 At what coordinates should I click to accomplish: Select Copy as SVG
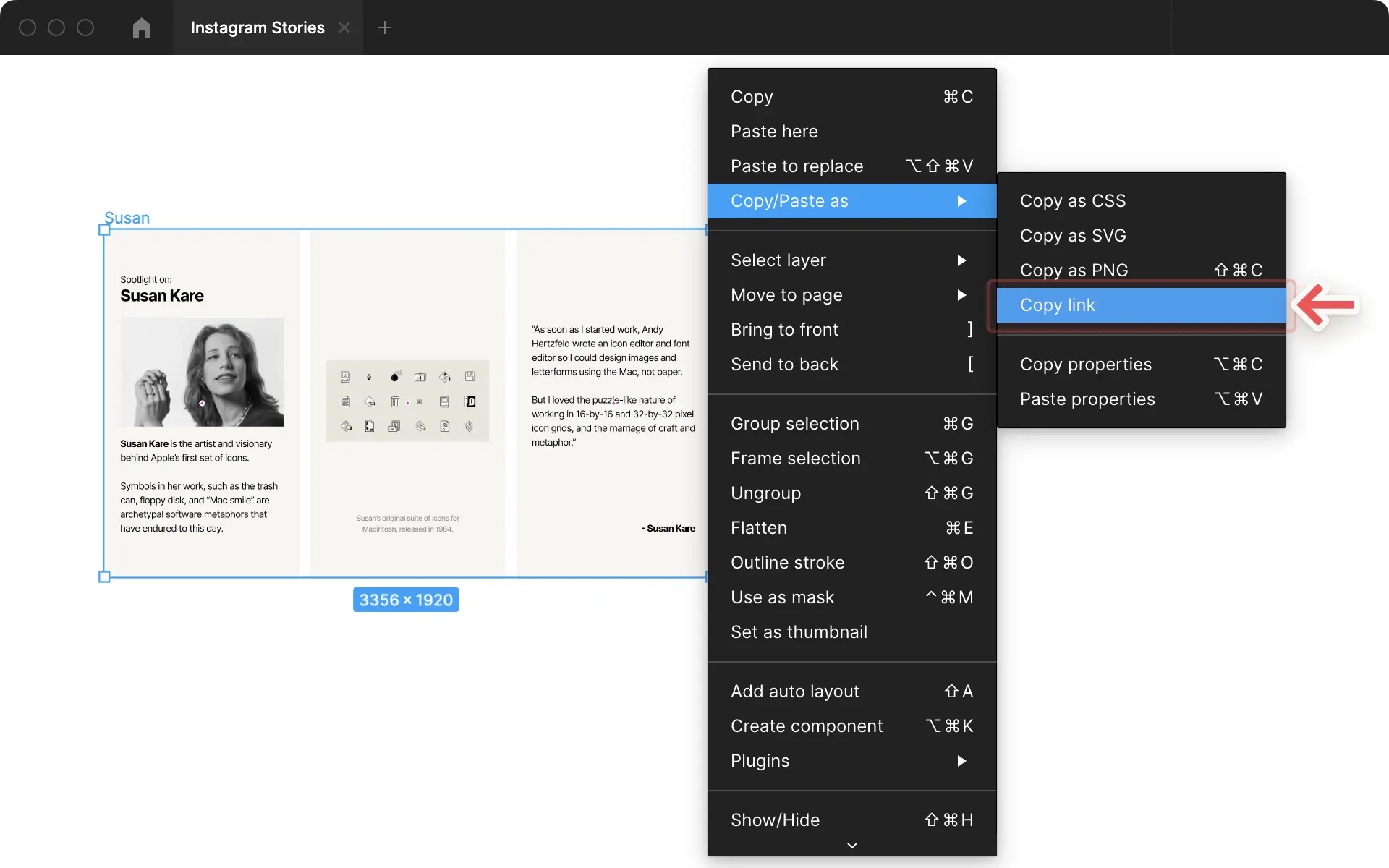(1073, 235)
